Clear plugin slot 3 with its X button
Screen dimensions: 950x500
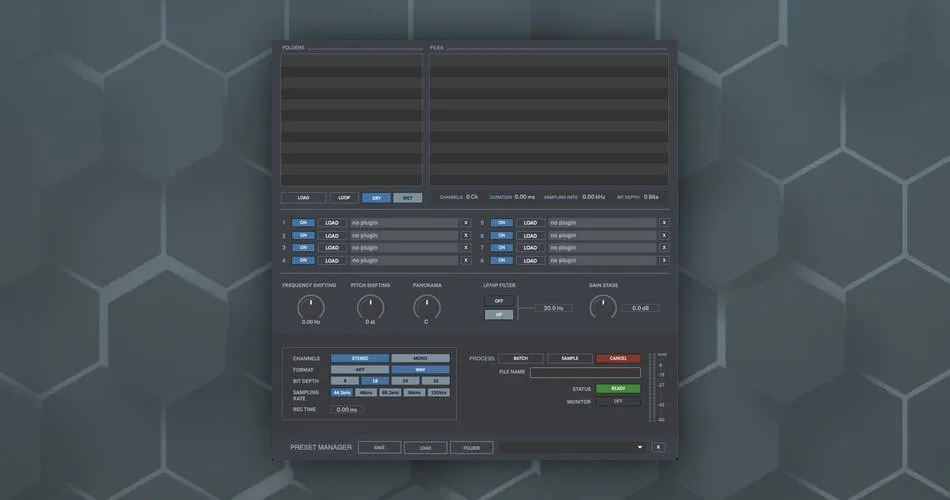click(466, 247)
